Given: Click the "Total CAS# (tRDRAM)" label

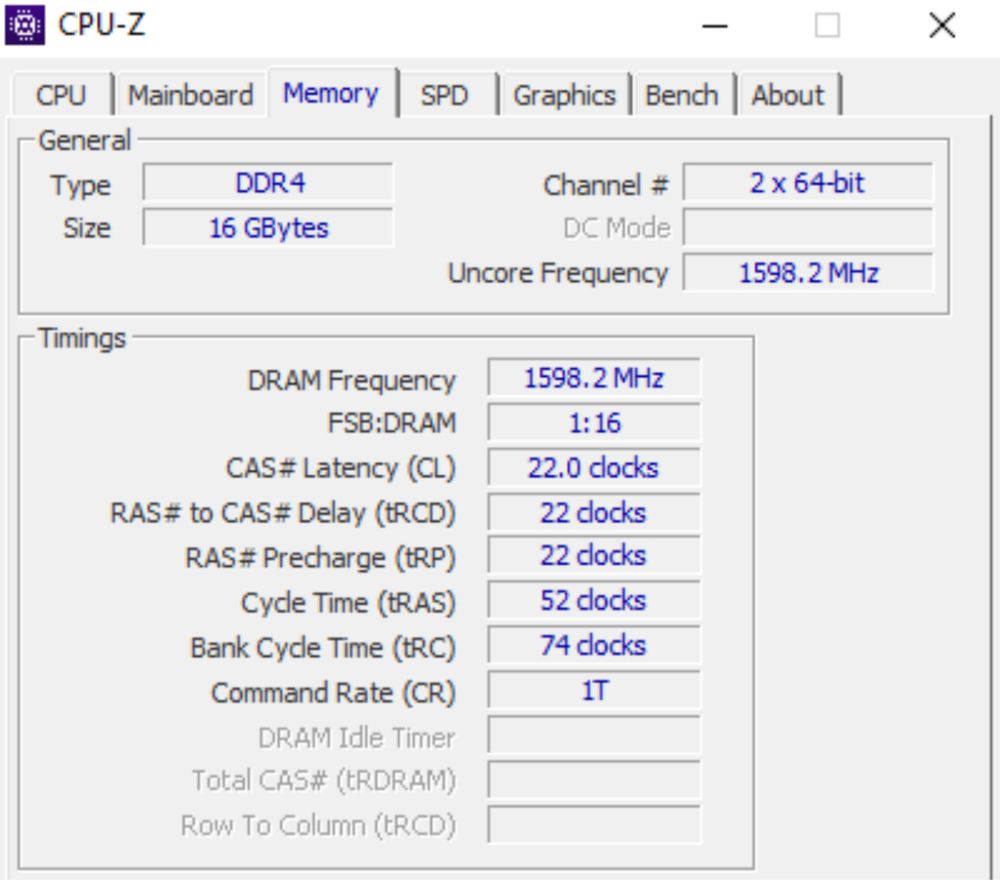Looking at the screenshot, I should click(x=324, y=781).
